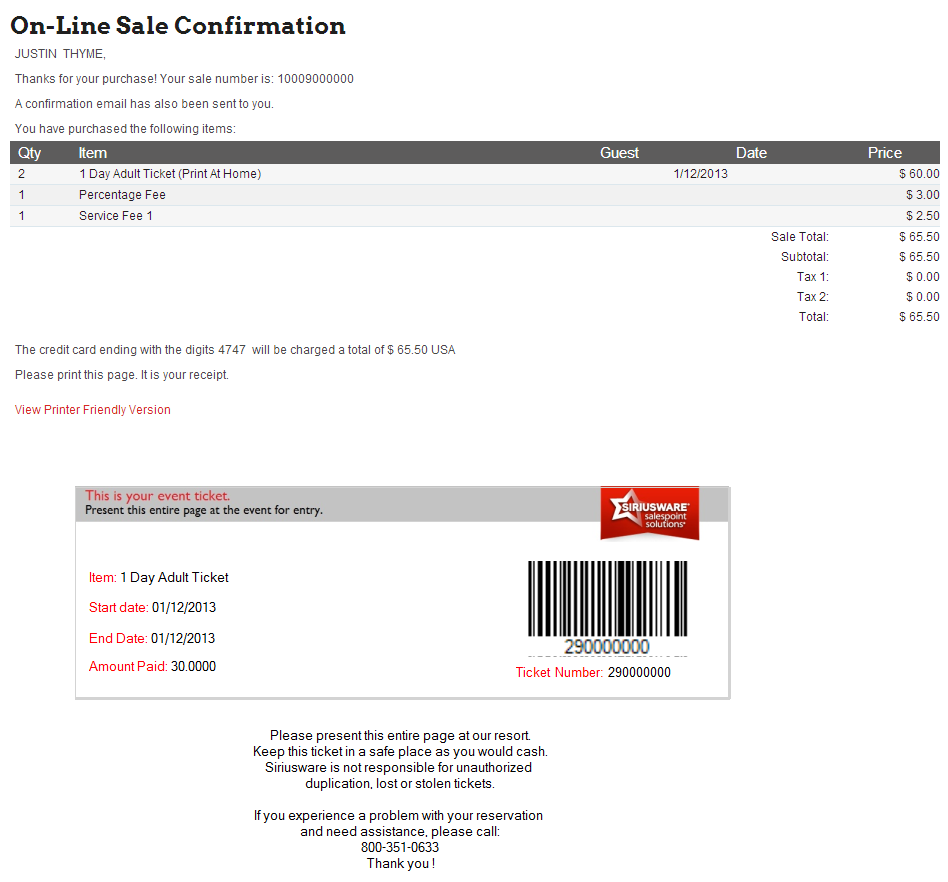Click the ticket End Date field
The image size is (948, 882).
click(x=152, y=639)
